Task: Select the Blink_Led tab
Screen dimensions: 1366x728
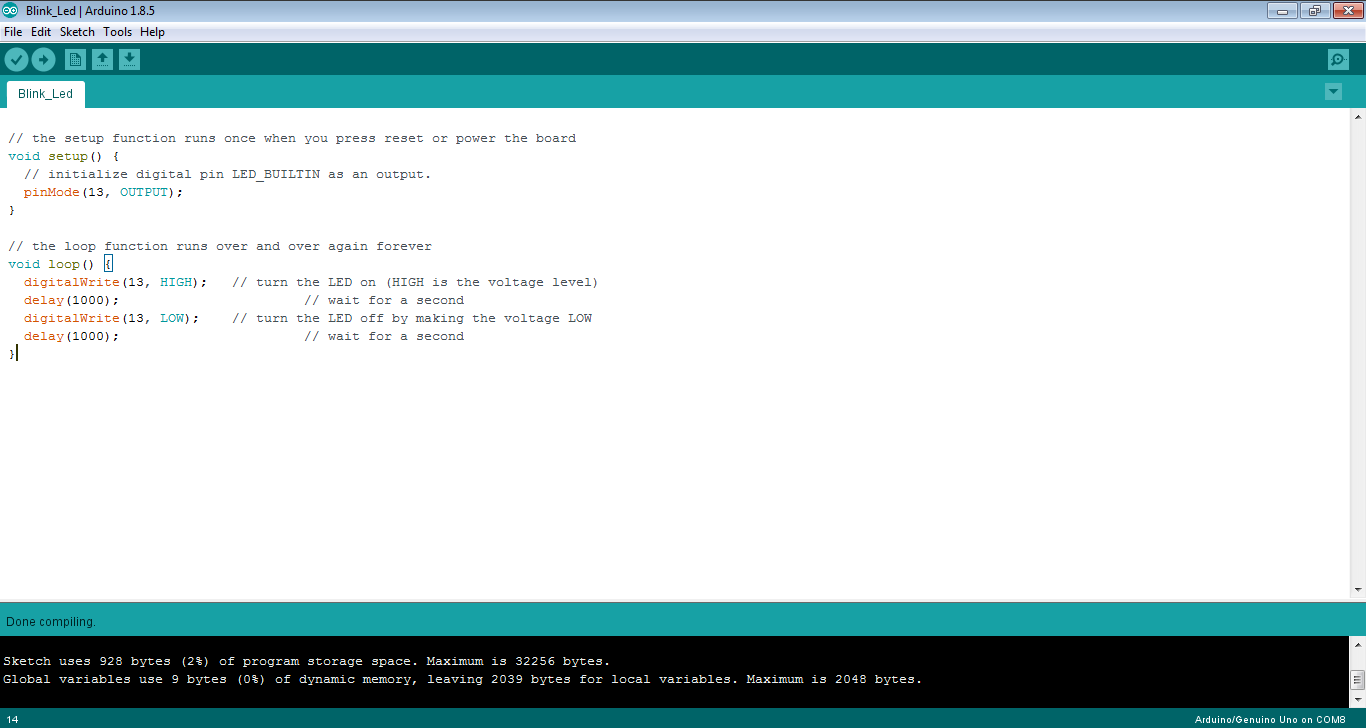Action: (45, 93)
